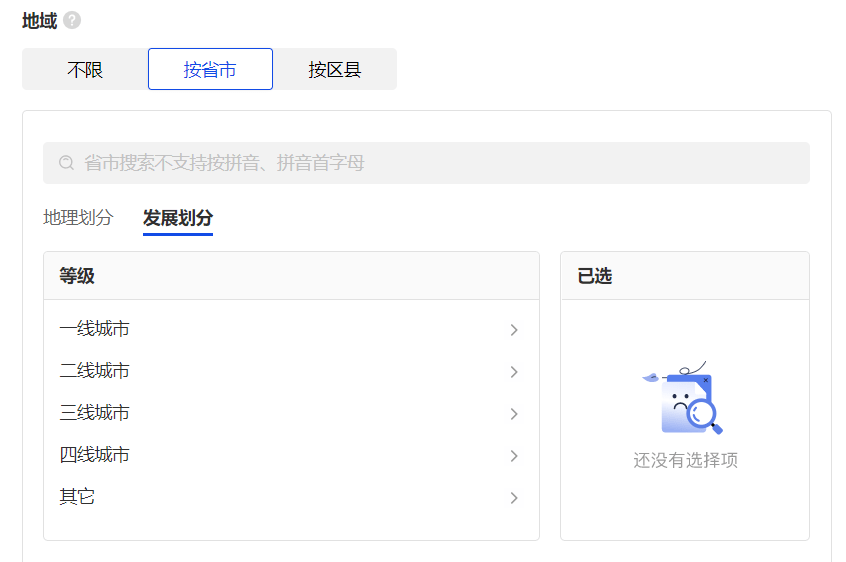The image size is (846, 562).
Task: Select the 按区县 region option
Action: click(x=335, y=69)
